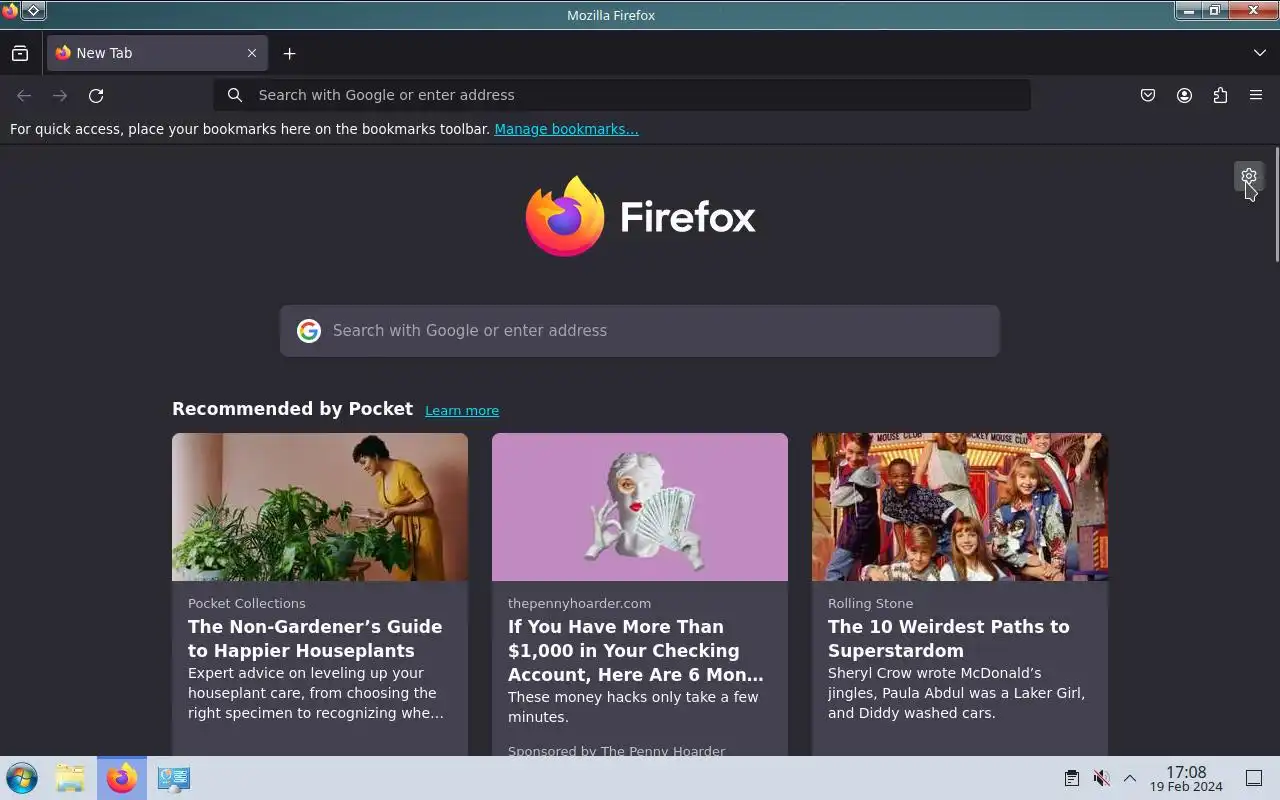
Task: Go back one page
Action: (x=24, y=95)
